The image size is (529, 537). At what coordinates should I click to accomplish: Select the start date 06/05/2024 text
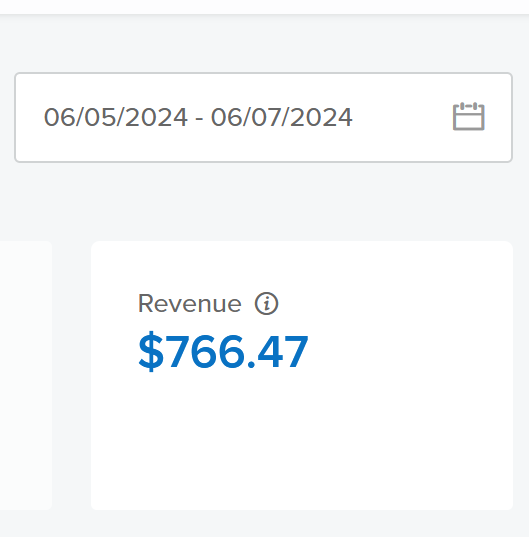tap(116, 117)
